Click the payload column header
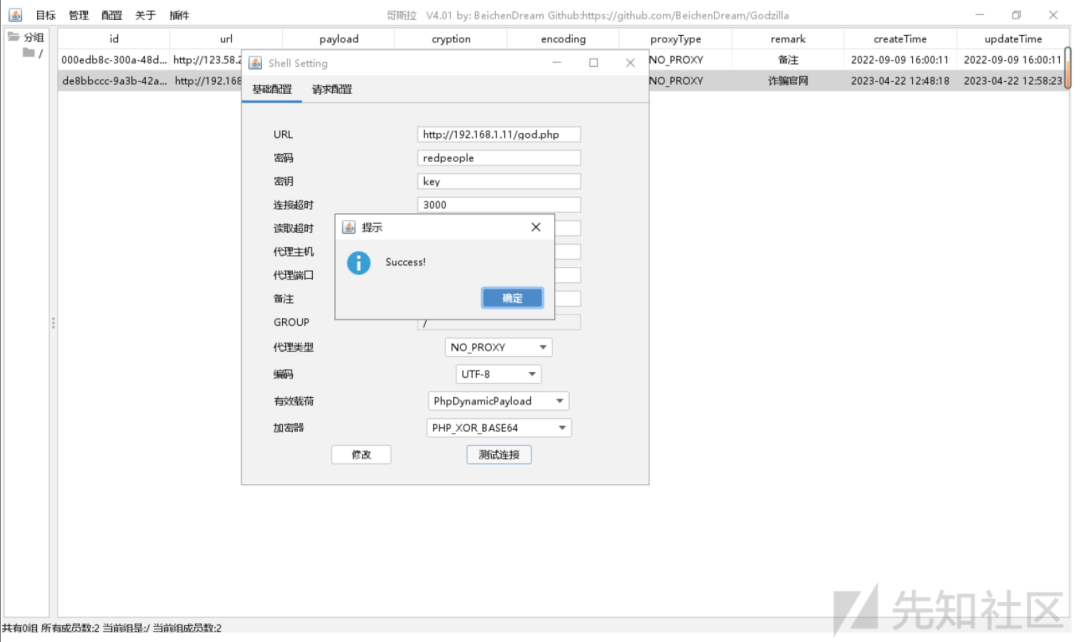 [339, 39]
